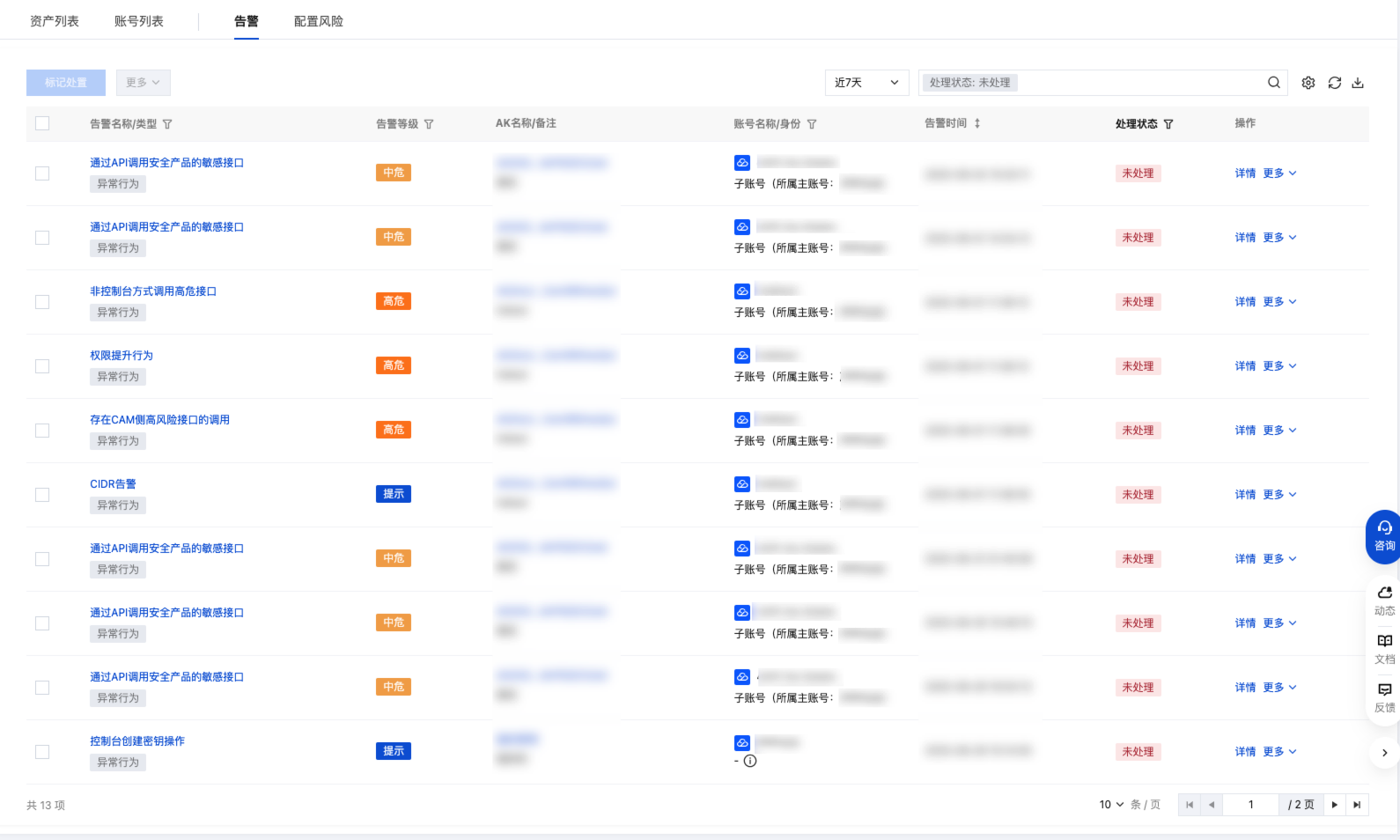Screen dimensions: 1400x840
Task: Open the 控制台创建密钥操作 alert link
Action: 137,741
